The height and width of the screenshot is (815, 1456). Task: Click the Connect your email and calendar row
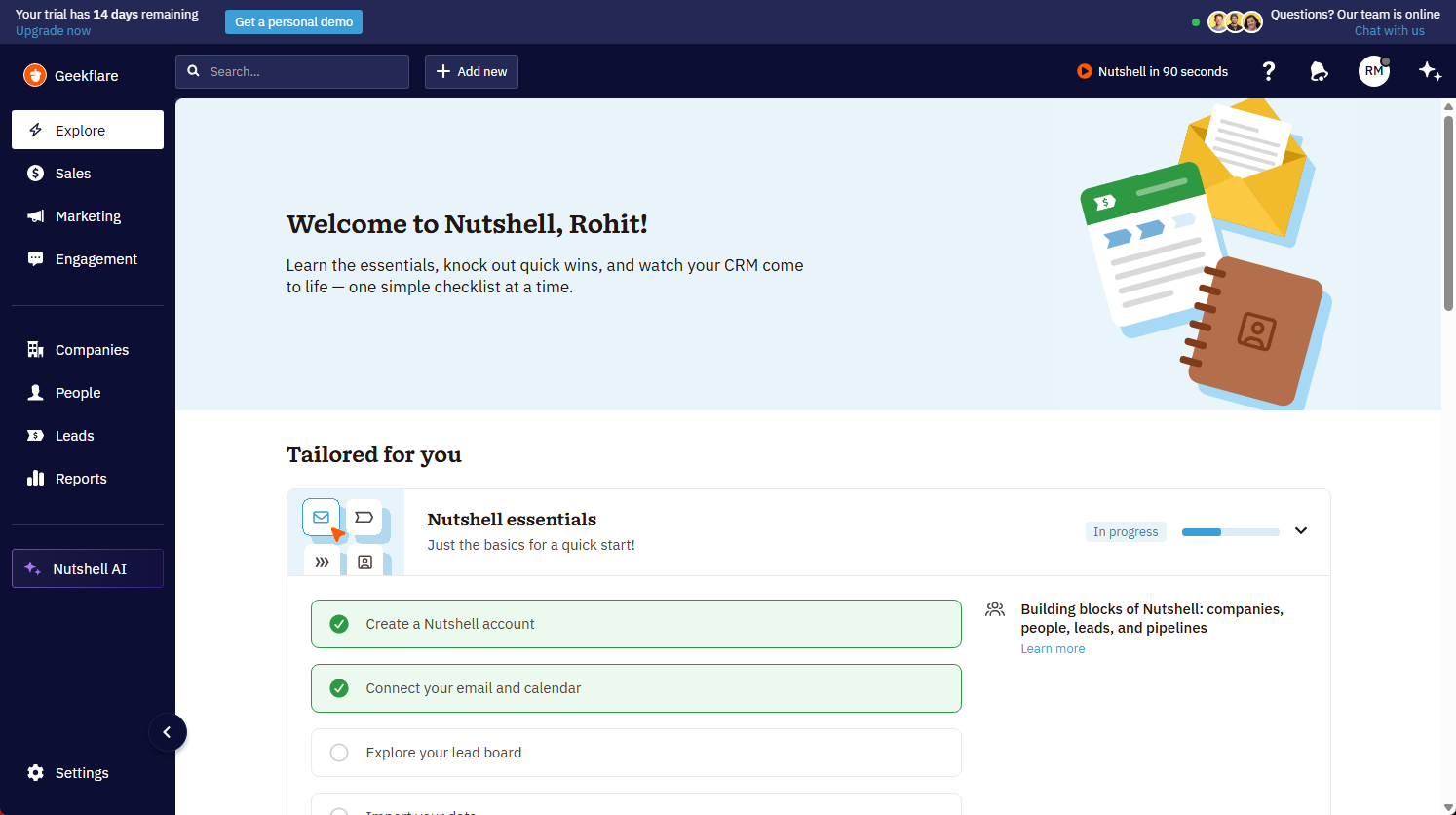pos(636,688)
